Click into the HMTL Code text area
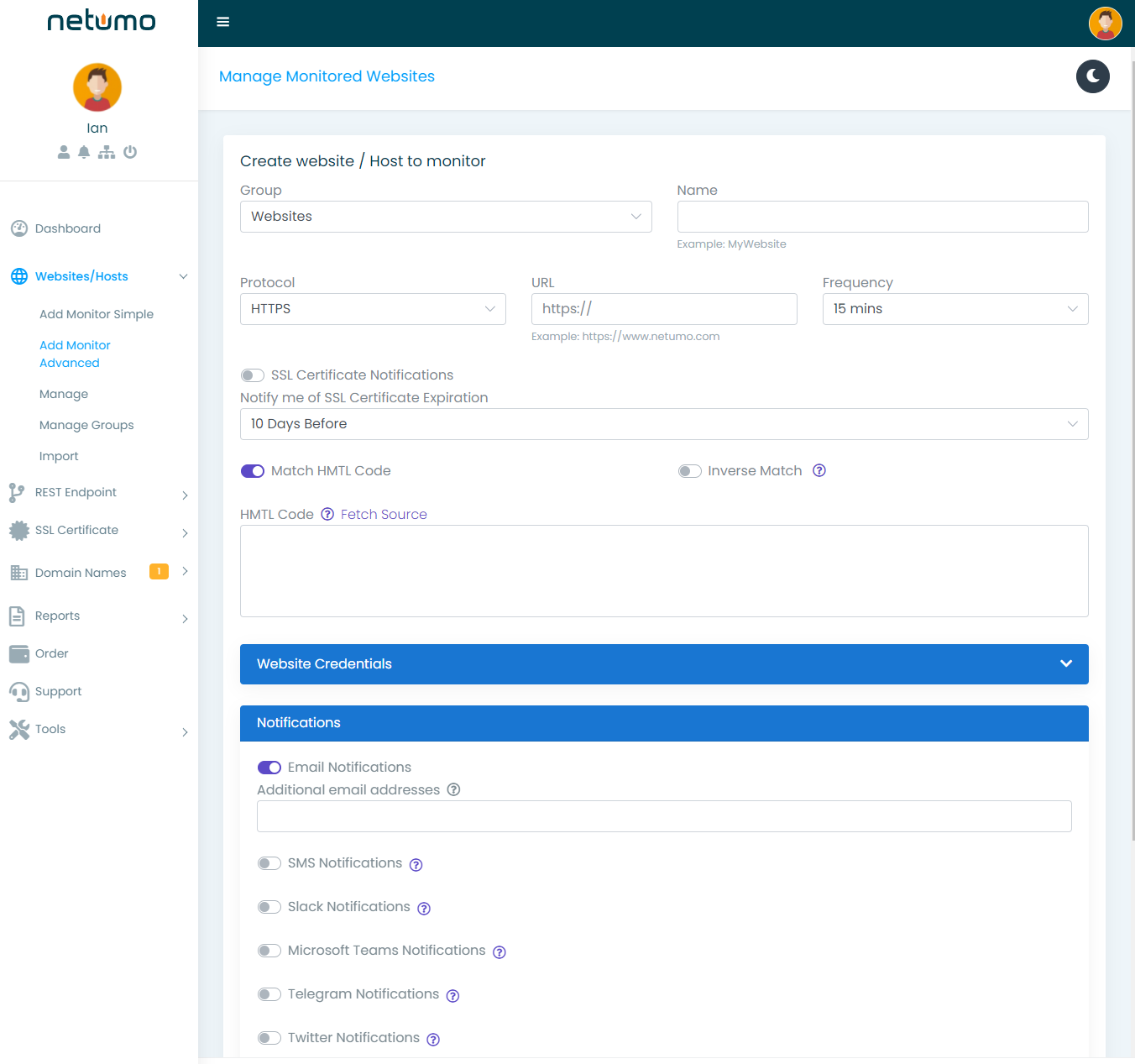Image resolution: width=1135 pixels, height=1064 pixels. [664, 571]
